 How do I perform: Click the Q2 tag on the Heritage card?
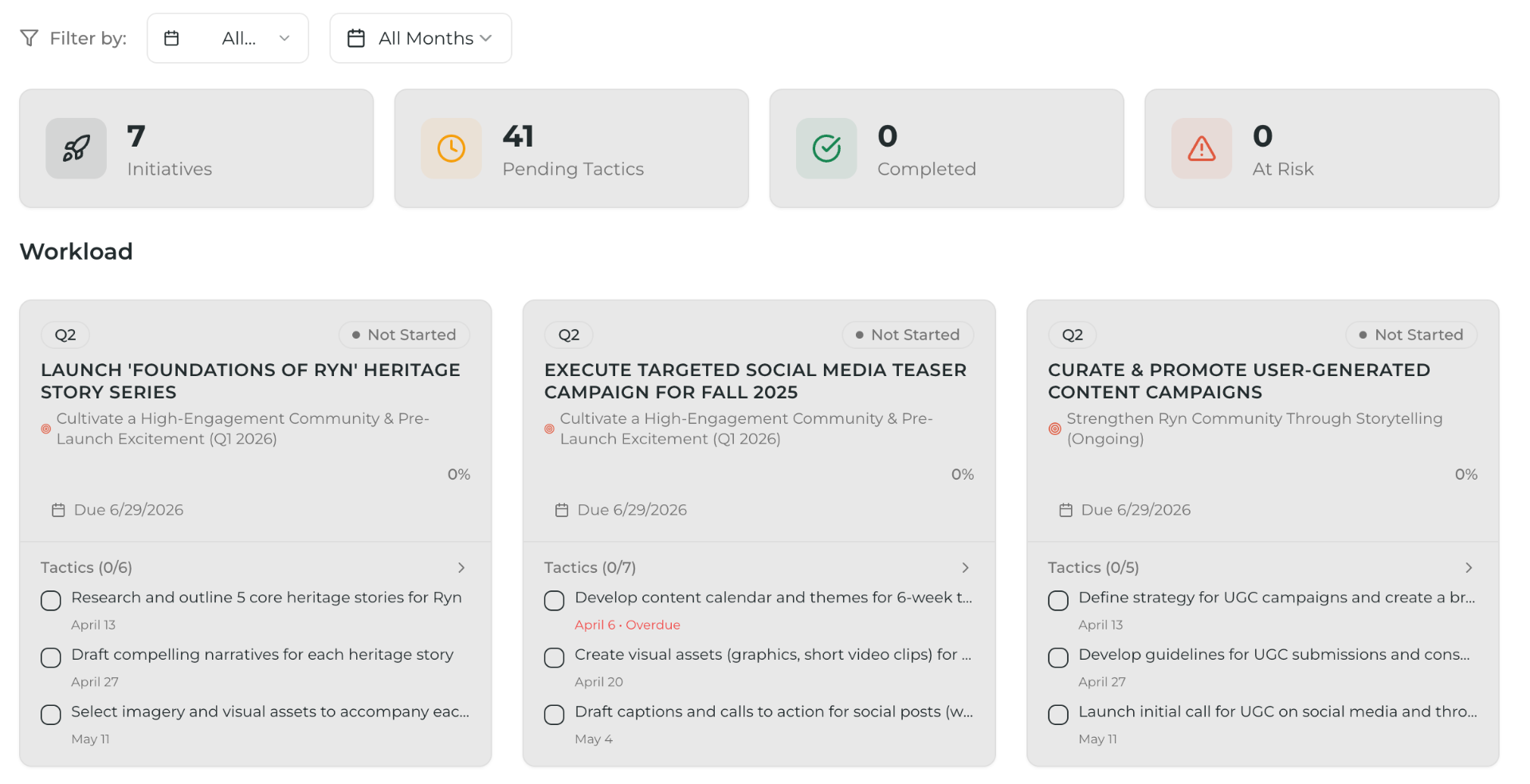(65, 335)
